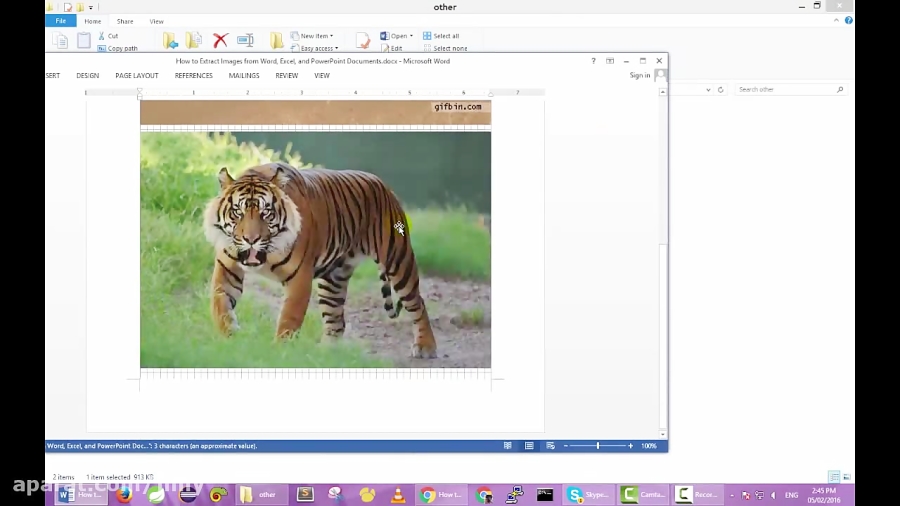Switch to the Share tab in Explorer

pos(125,21)
